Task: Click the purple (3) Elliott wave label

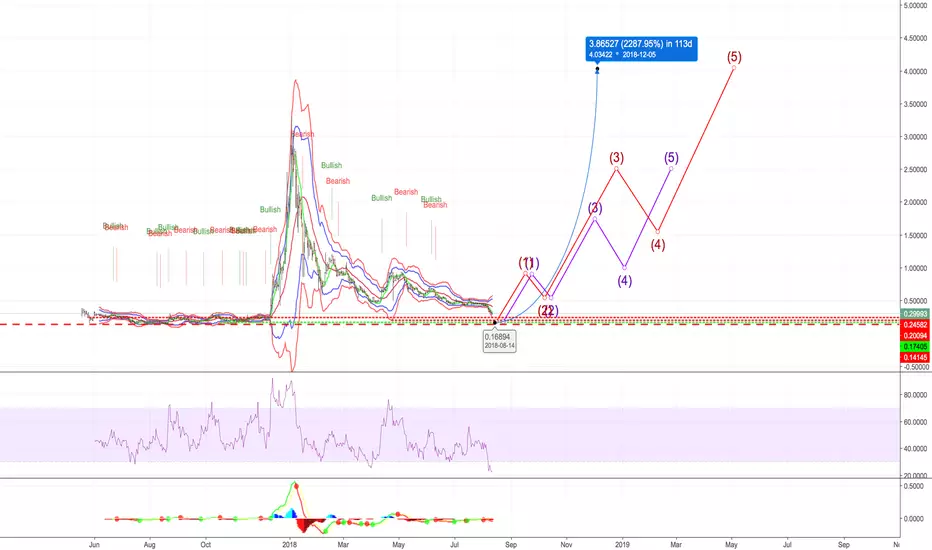Action: (x=595, y=208)
